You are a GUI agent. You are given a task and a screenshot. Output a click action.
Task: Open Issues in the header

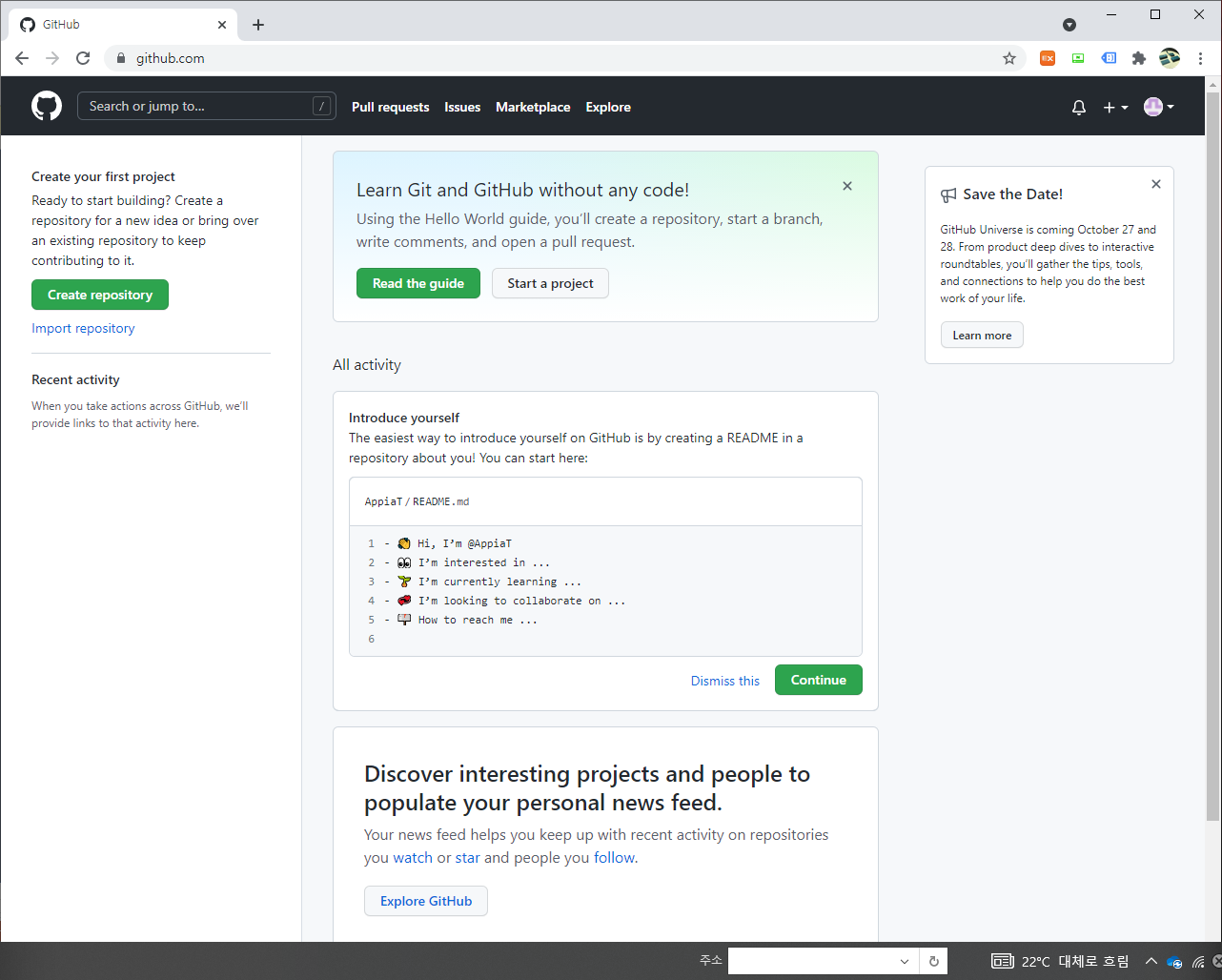click(x=462, y=107)
